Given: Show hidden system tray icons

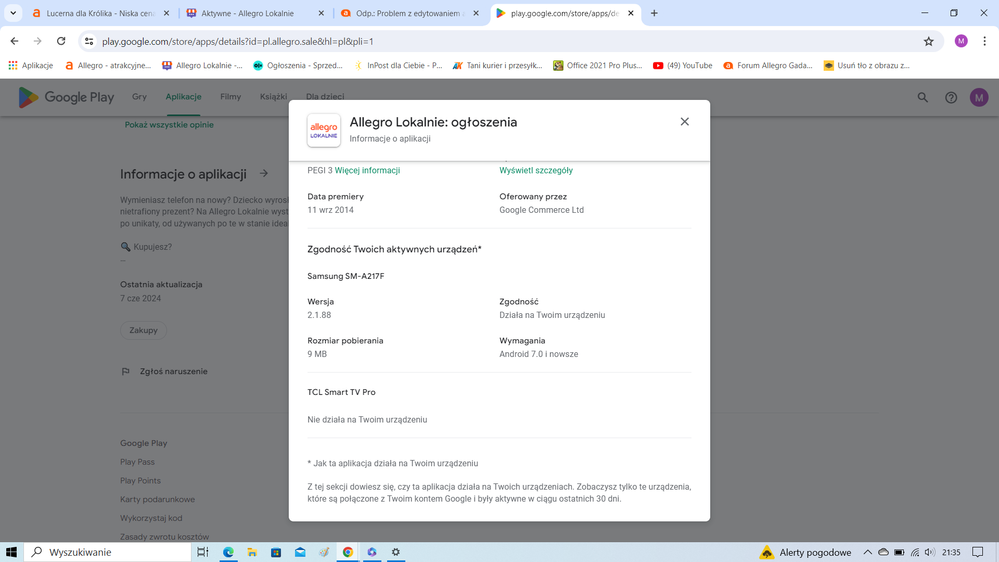Looking at the screenshot, I should pyautogui.click(x=867, y=552).
